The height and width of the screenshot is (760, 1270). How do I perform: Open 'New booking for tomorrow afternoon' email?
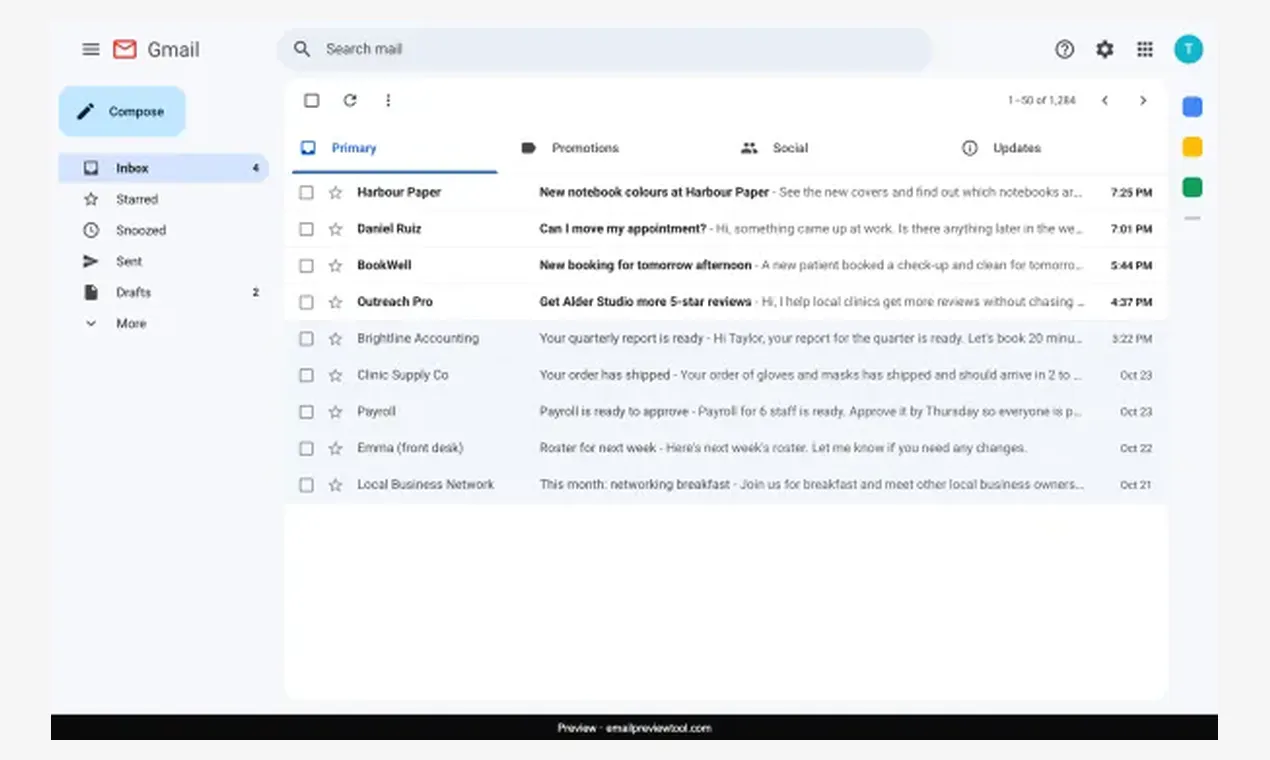click(726, 265)
